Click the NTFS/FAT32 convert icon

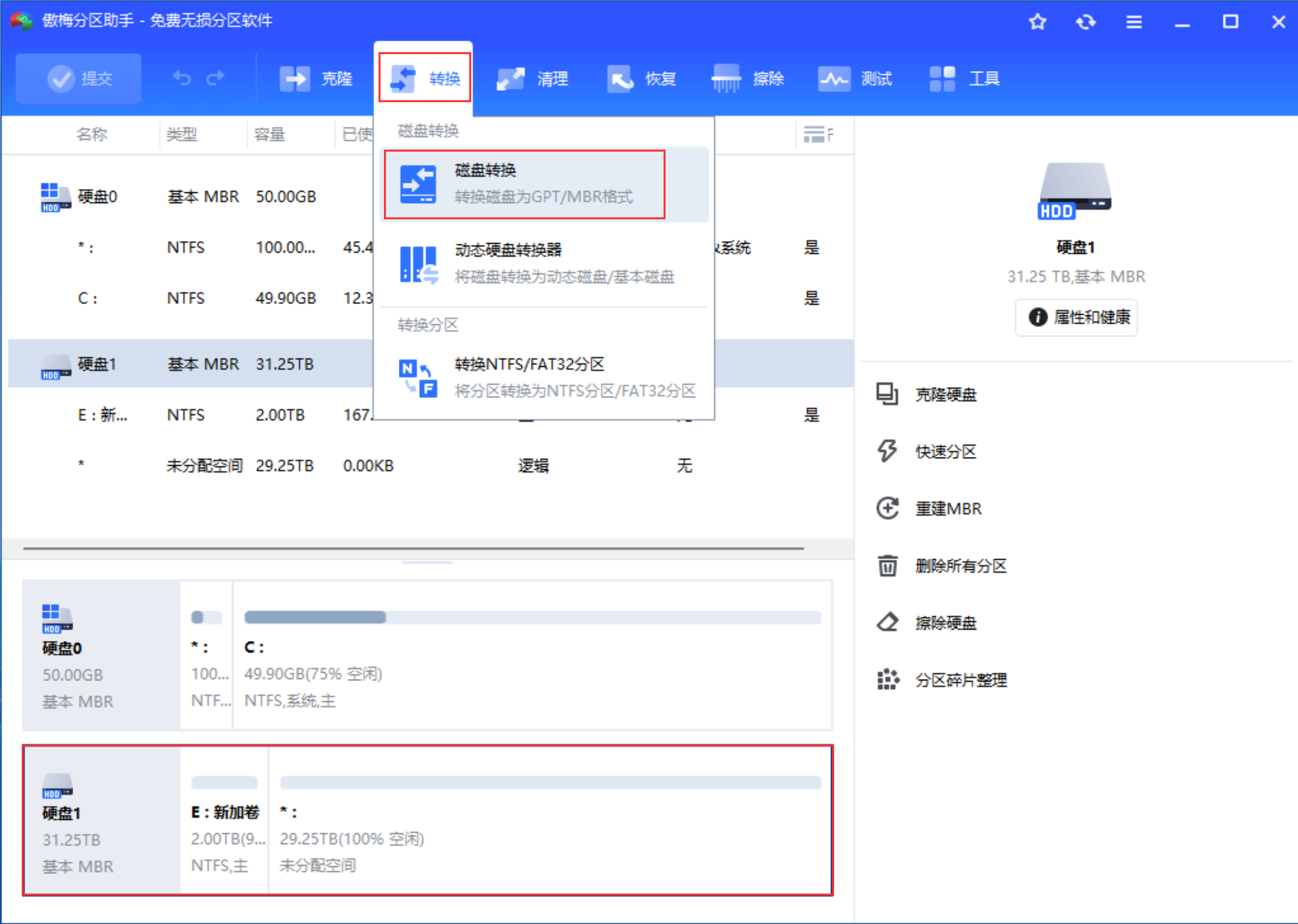click(418, 378)
